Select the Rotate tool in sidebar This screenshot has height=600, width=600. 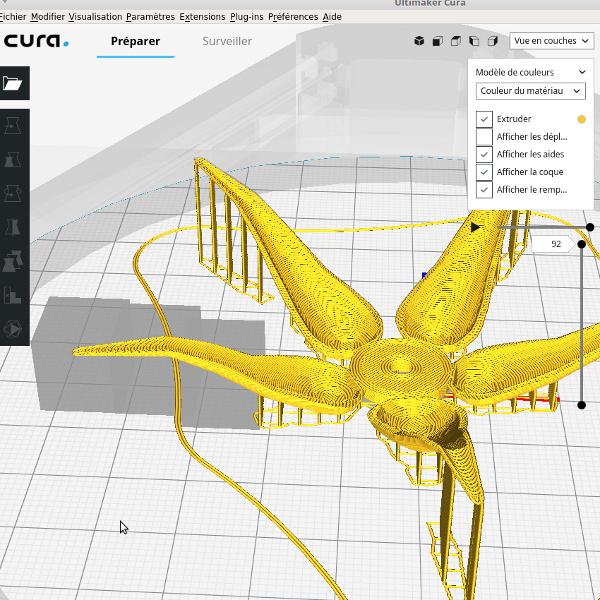point(13,194)
